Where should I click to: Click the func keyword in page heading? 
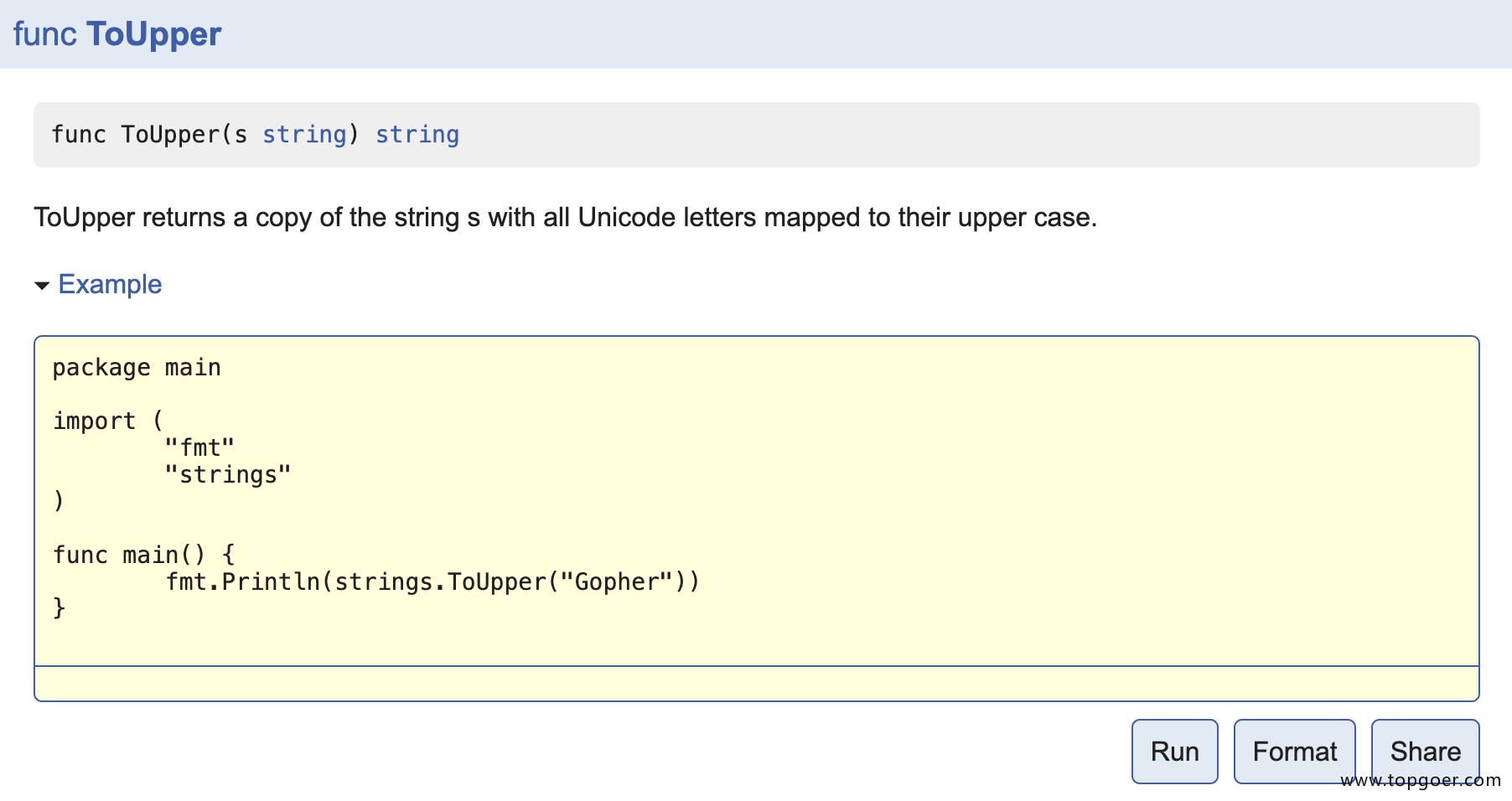45,34
